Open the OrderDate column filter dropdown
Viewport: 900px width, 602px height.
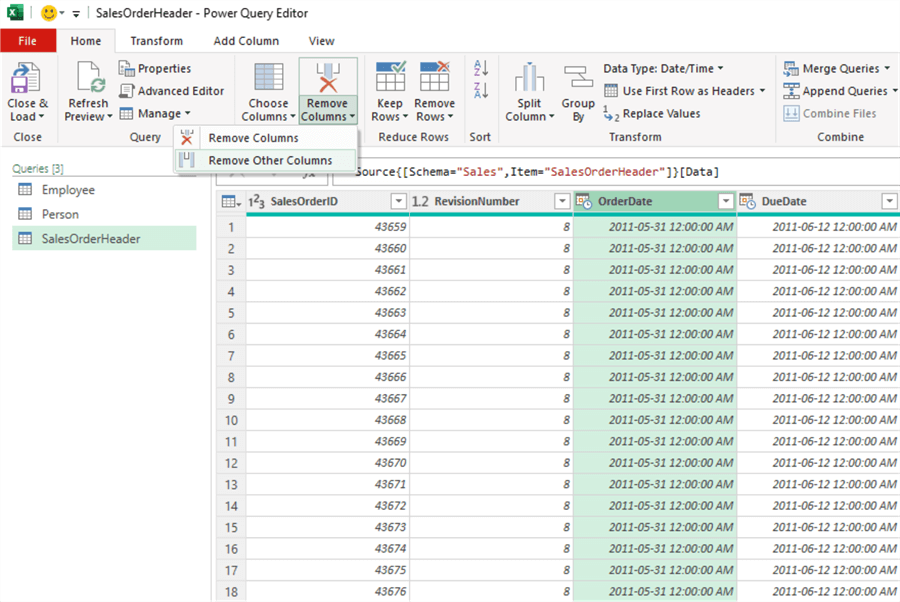pyautogui.click(x=726, y=202)
